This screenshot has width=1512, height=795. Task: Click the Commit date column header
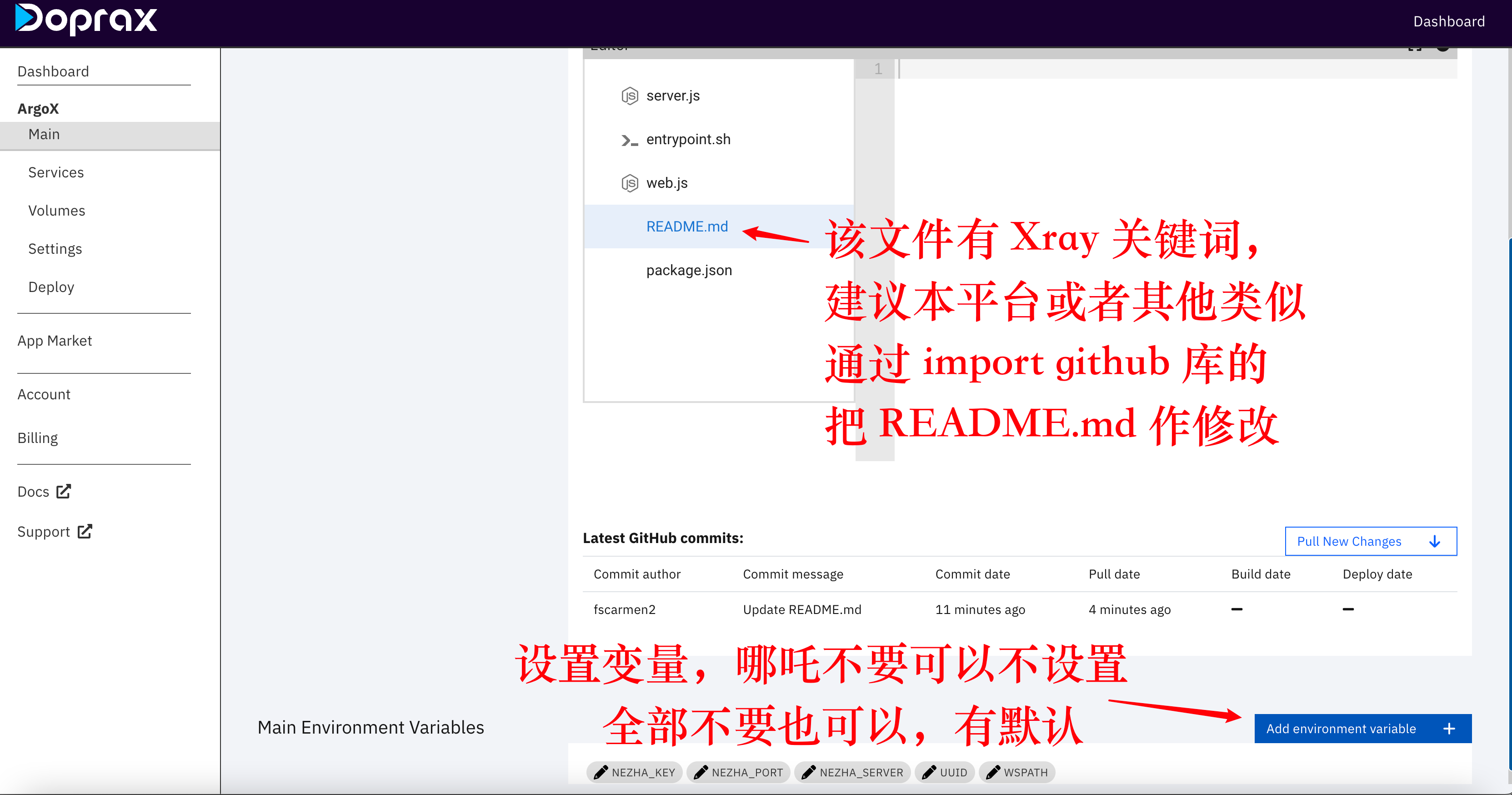[x=972, y=574]
